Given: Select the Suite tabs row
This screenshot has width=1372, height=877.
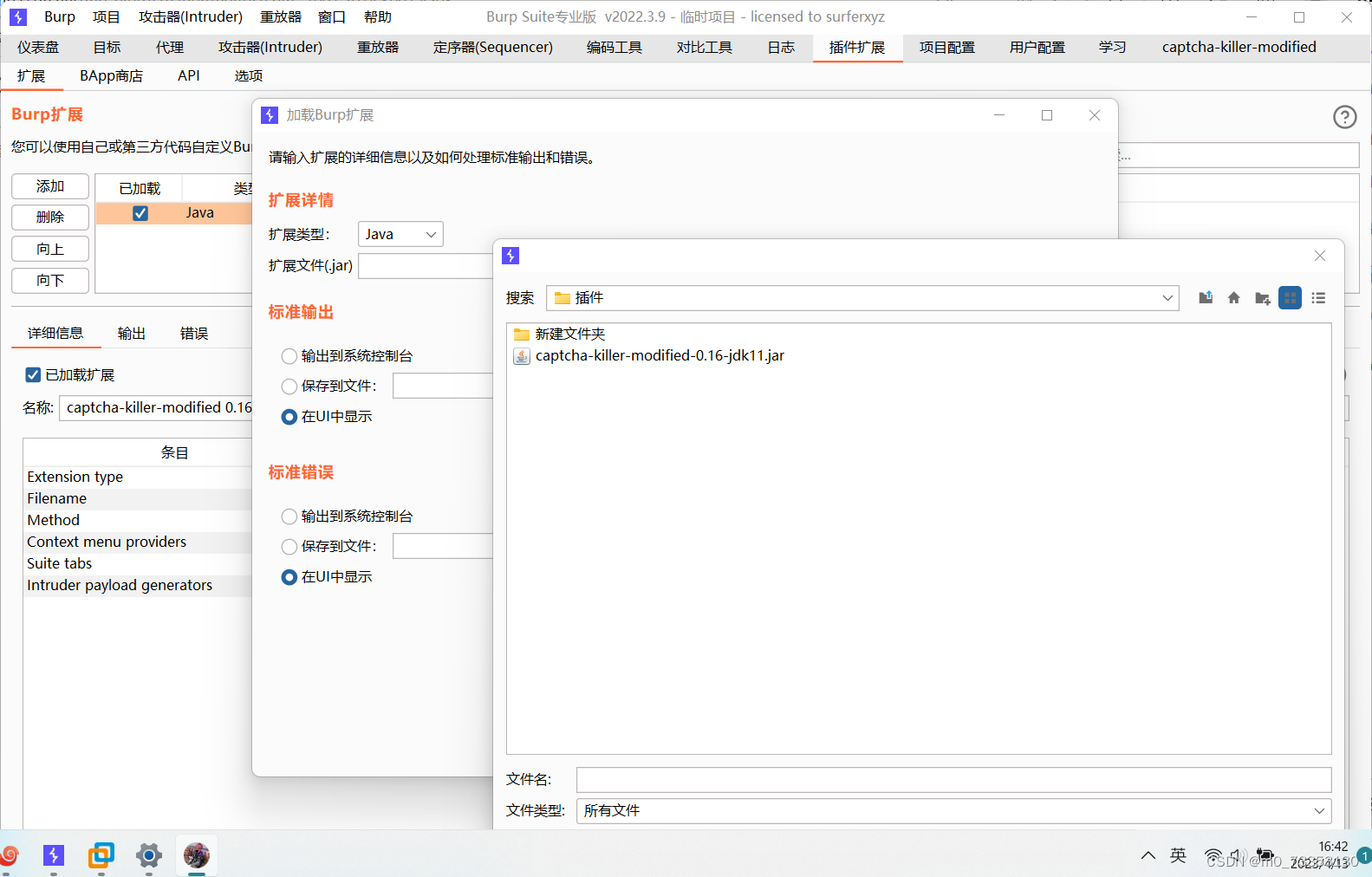Looking at the screenshot, I should [x=139, y=564].
